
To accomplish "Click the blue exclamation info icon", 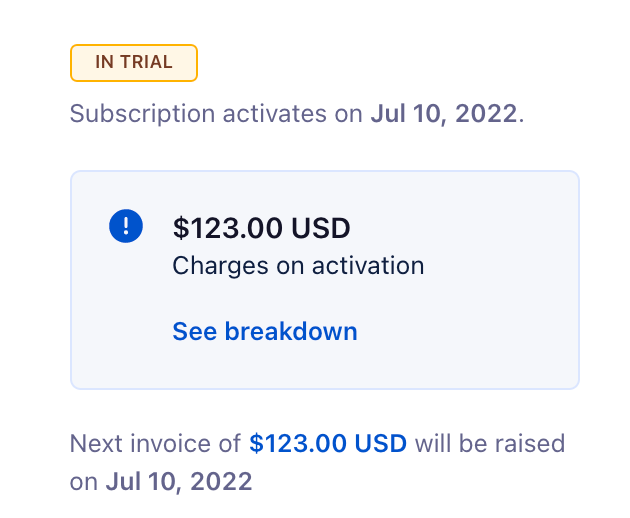I will [126, 226].
